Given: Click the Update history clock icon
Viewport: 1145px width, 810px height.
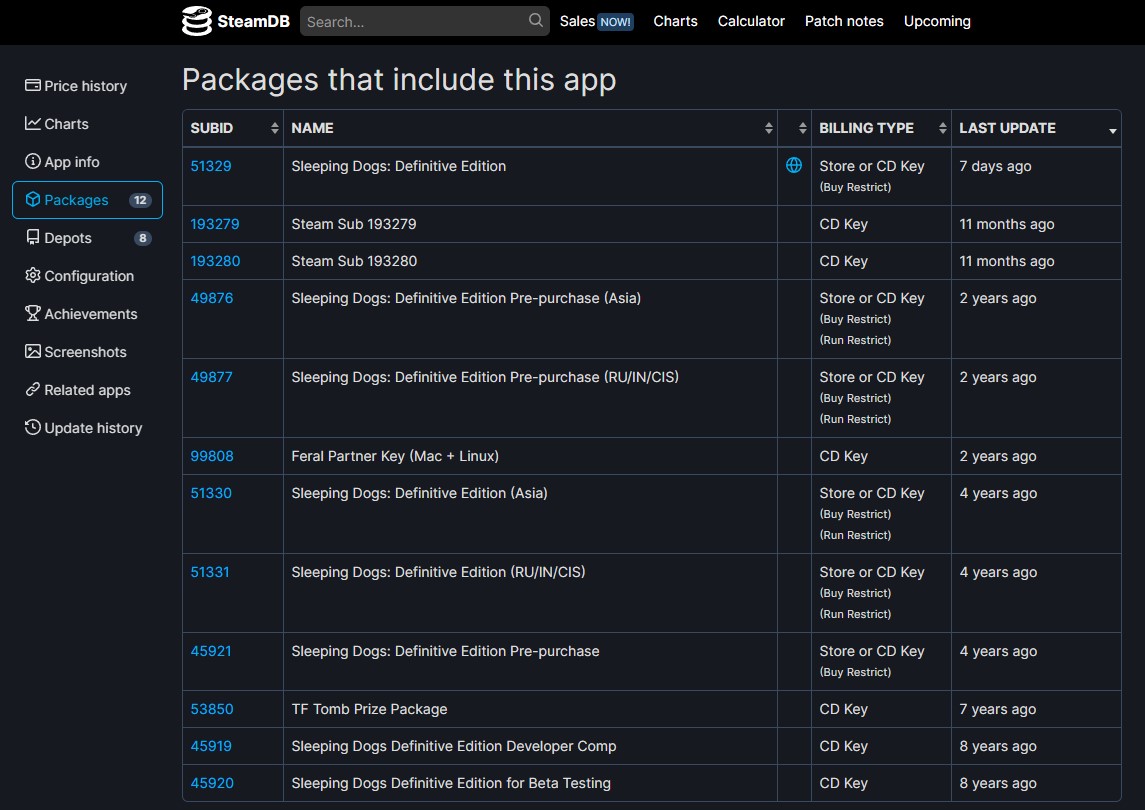Looking at the screenshot, I should 33,427.
